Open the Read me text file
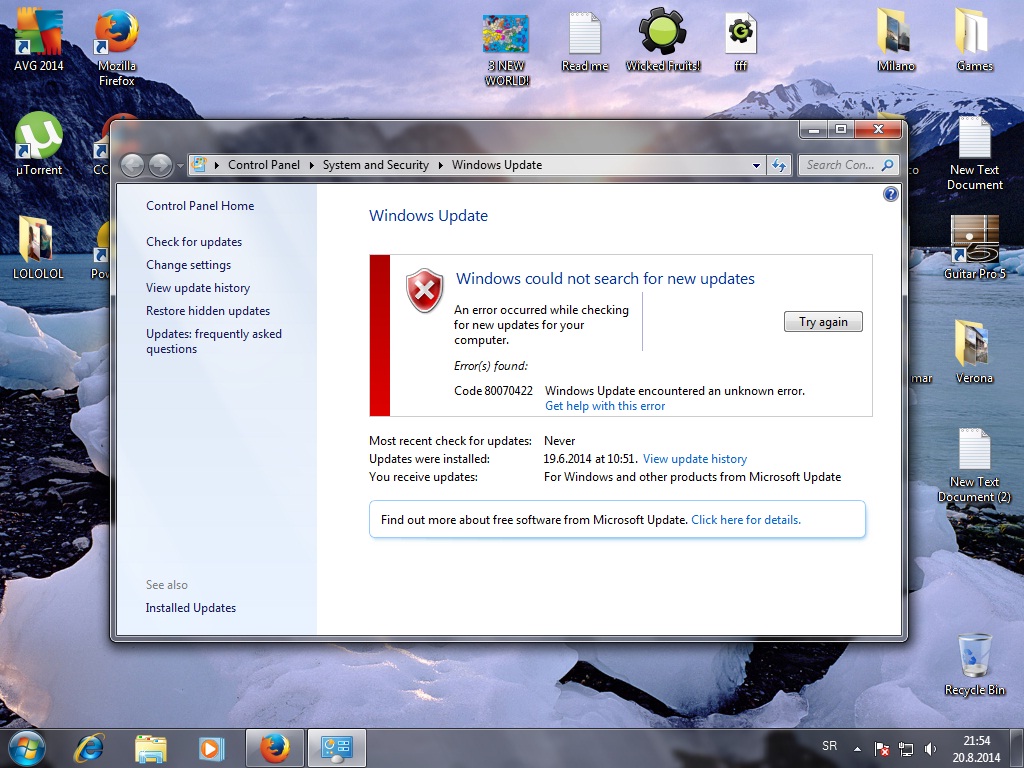 584,41
